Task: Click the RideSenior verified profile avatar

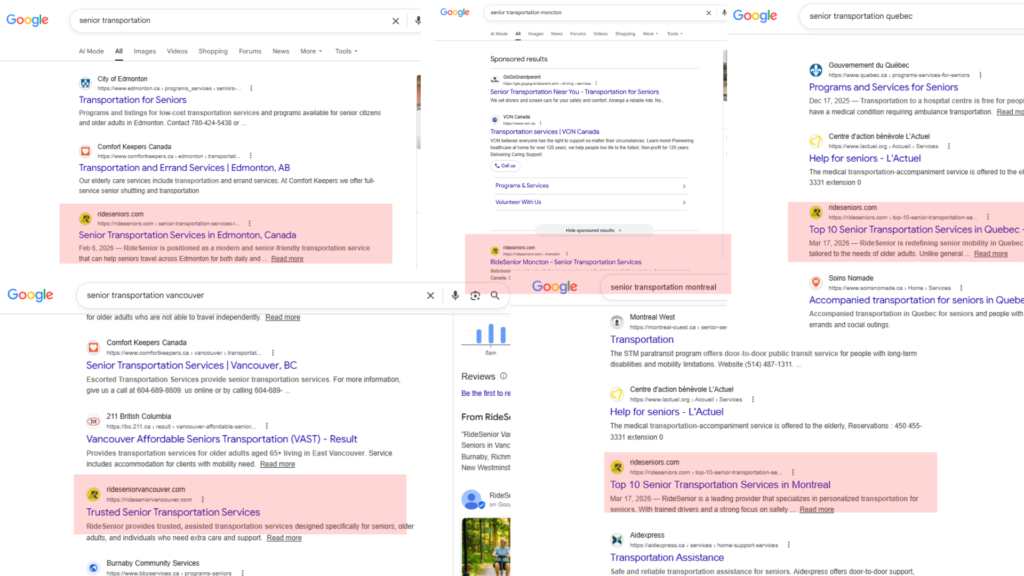Action: [472, 500]
